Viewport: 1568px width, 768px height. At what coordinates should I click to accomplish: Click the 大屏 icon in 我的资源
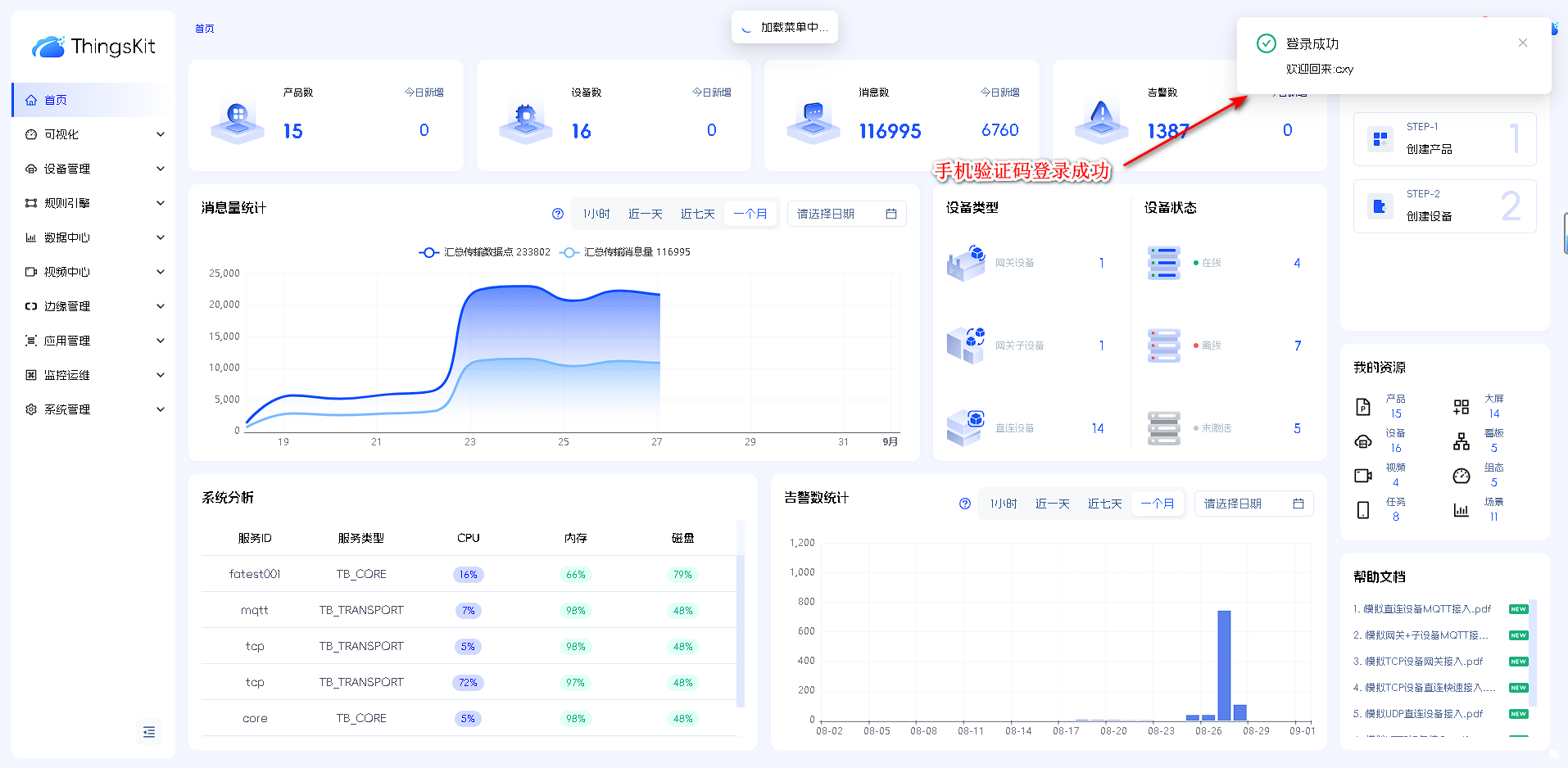point(1462,407)
